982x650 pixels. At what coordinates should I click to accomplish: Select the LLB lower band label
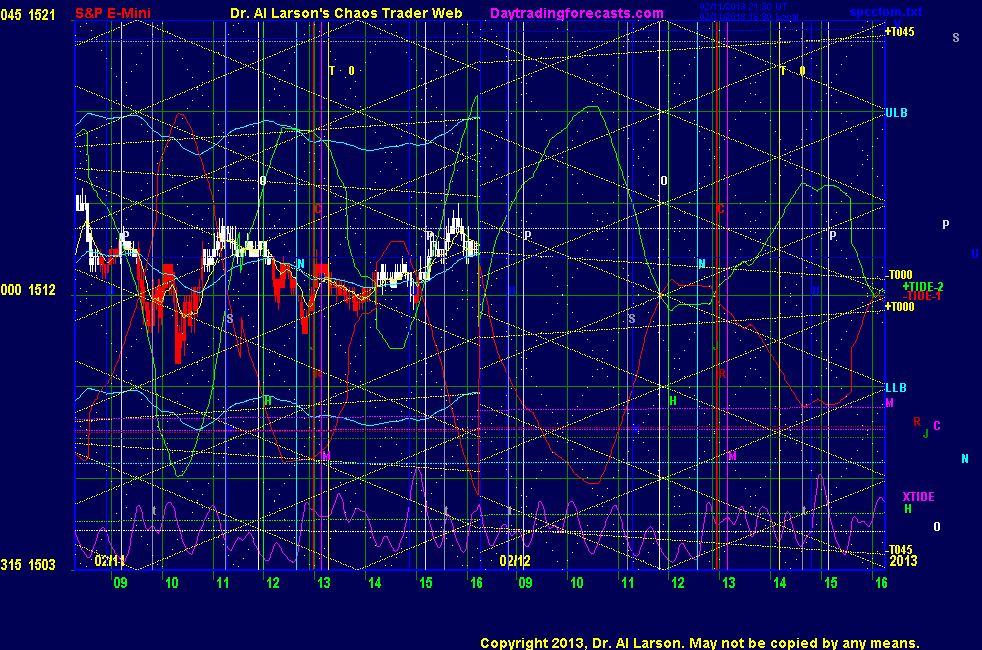(896, 388)
